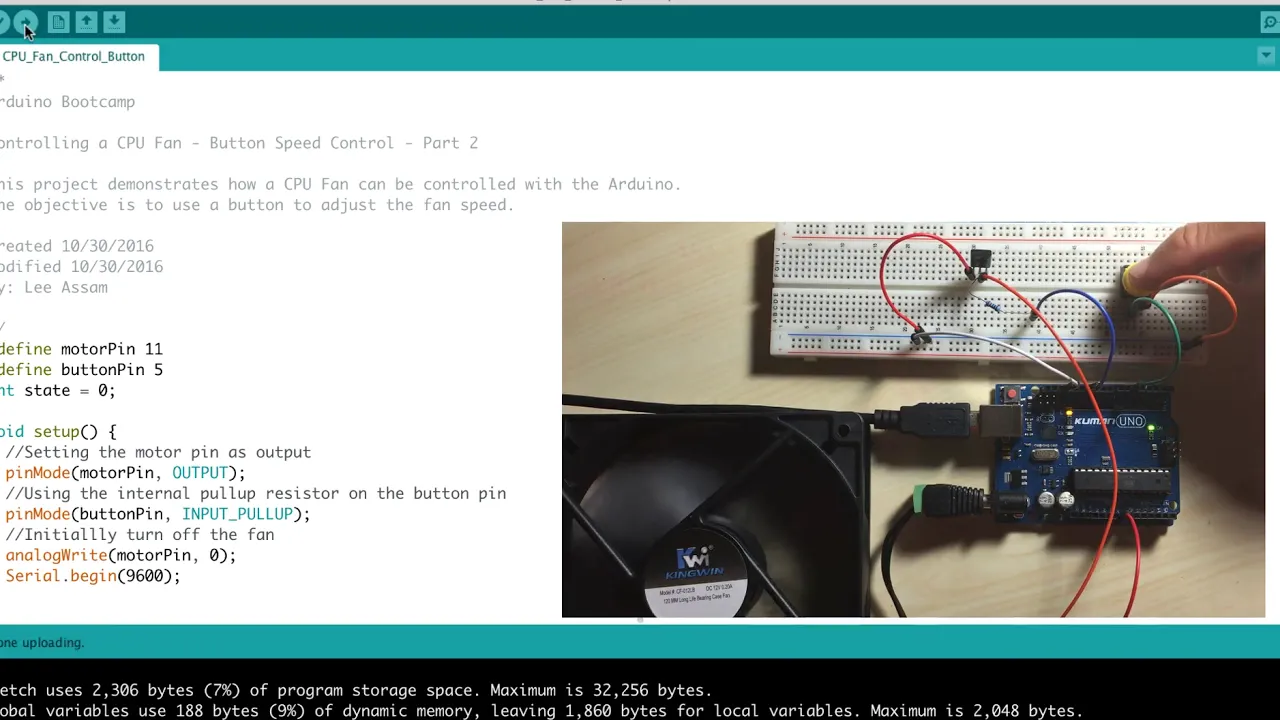Open a sketch with the up-arrow icon
Image resolution: width=1280 pixels, height=720 pixels.
(87, 22)
